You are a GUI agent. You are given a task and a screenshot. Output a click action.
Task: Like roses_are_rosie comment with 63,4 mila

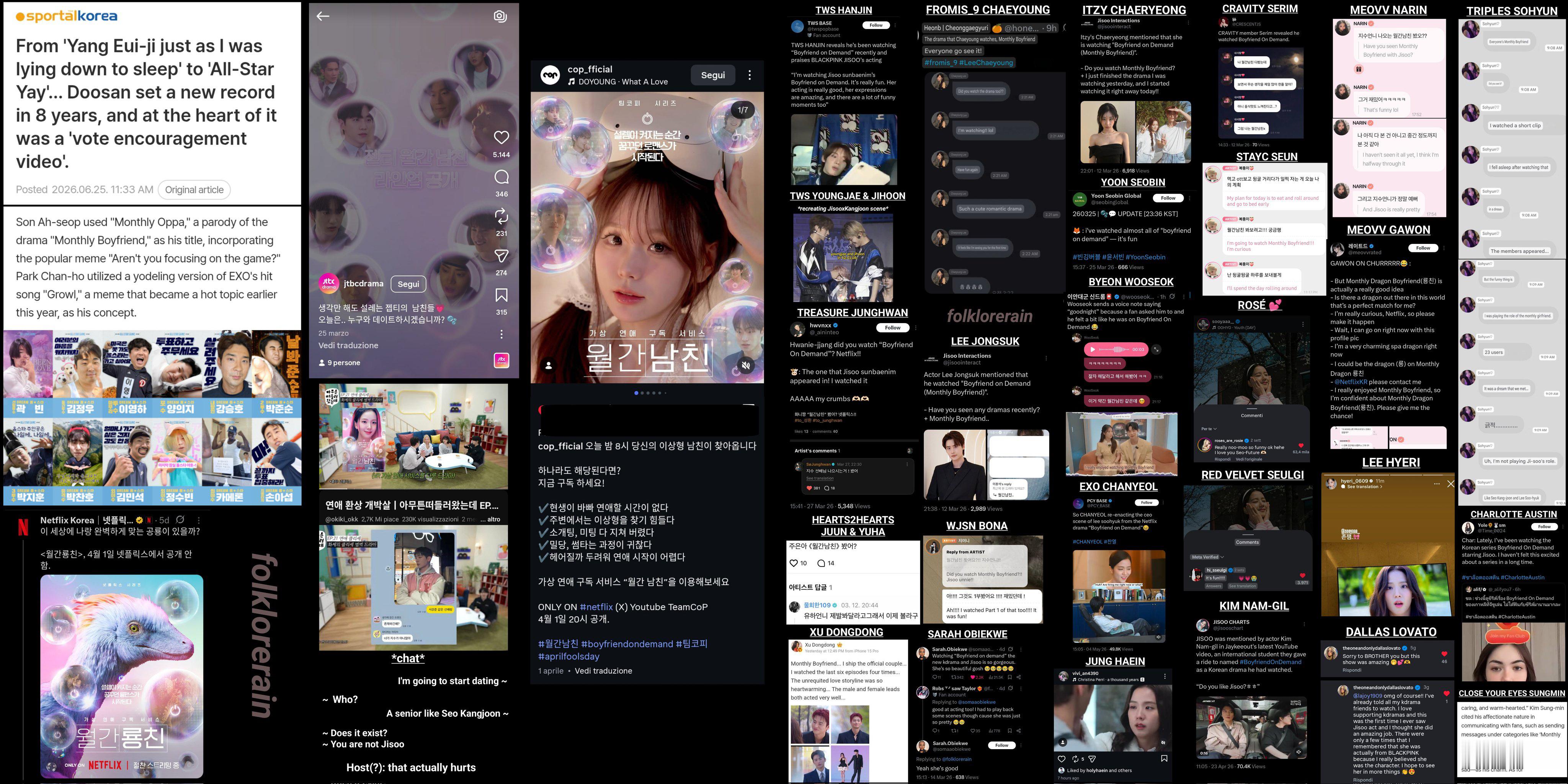tap(1301, 446)
